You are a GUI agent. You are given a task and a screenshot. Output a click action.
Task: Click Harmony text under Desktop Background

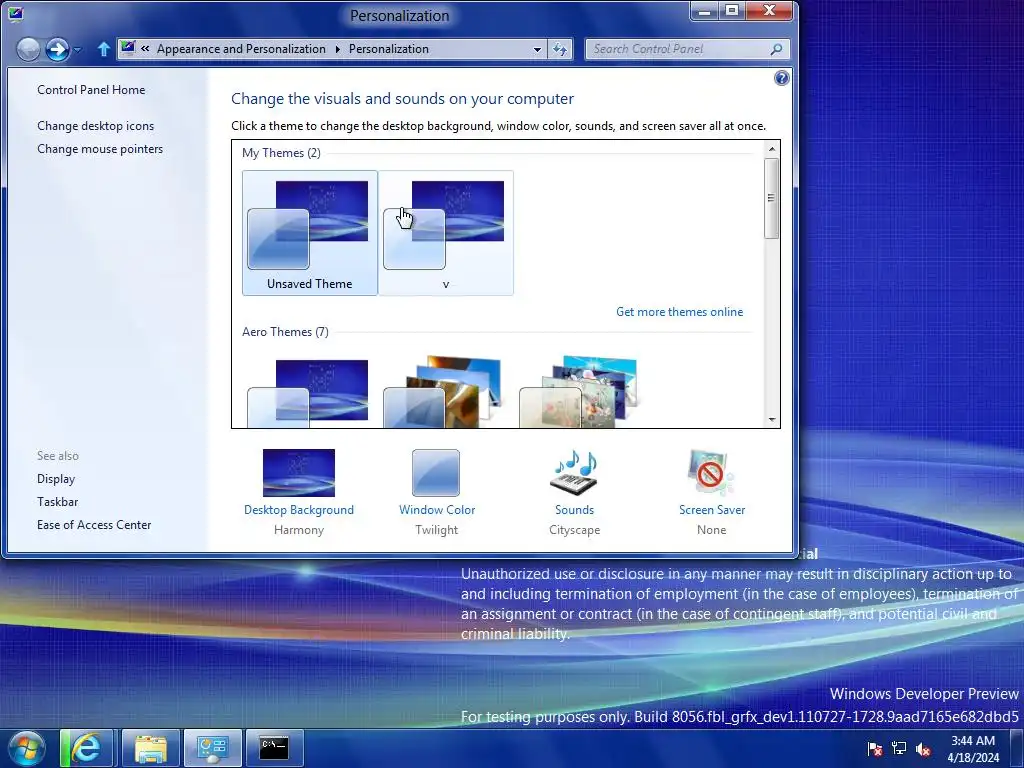click(298, 530)
